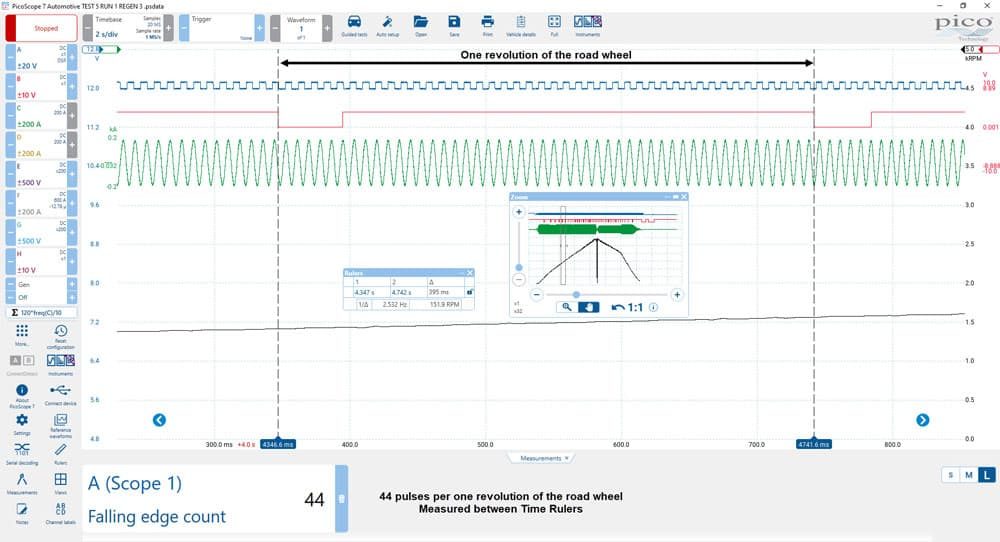Open the Trigger settings panel
The image size is (1000, 542).
(222, 28)
